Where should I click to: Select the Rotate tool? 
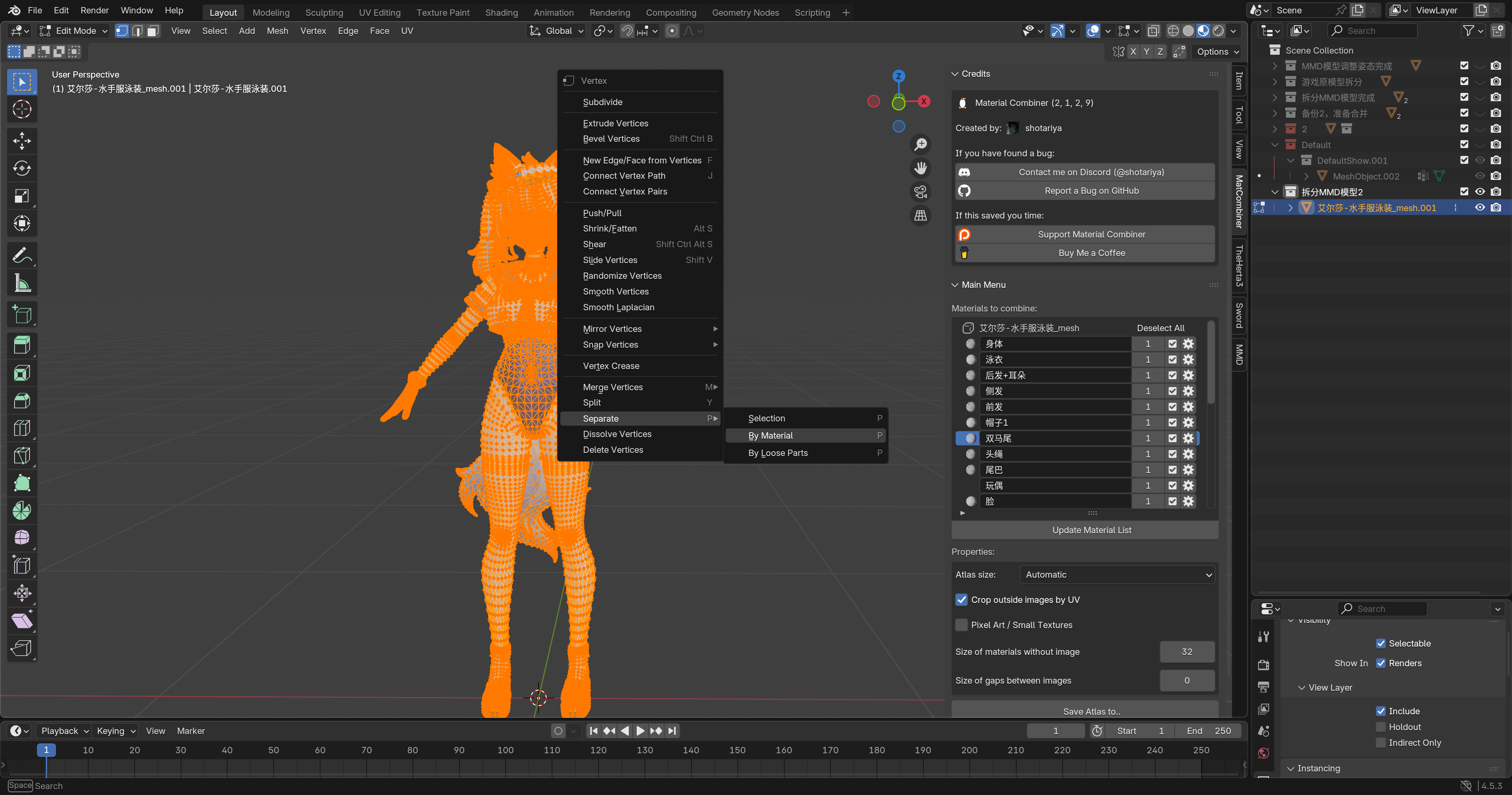tap(22, 169)
